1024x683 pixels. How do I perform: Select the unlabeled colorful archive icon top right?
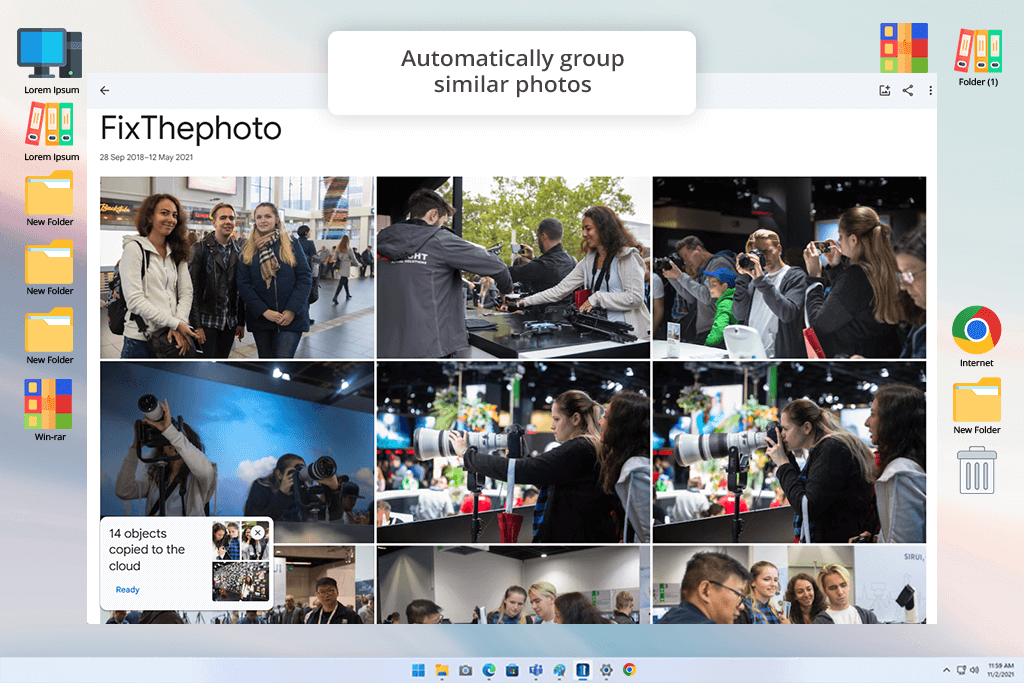coord(904,48)
